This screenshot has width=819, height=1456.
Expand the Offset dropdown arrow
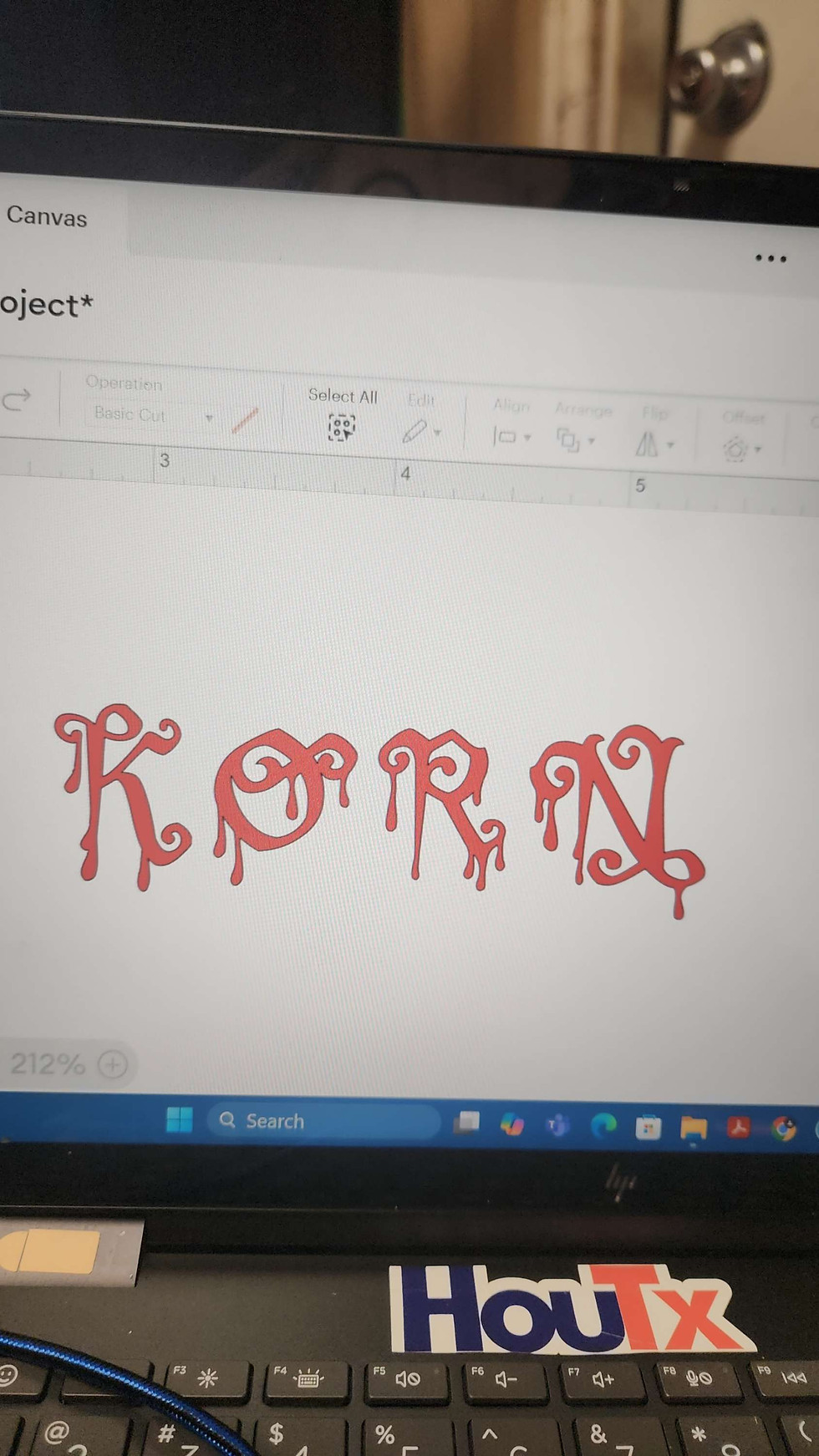point(758,450)
